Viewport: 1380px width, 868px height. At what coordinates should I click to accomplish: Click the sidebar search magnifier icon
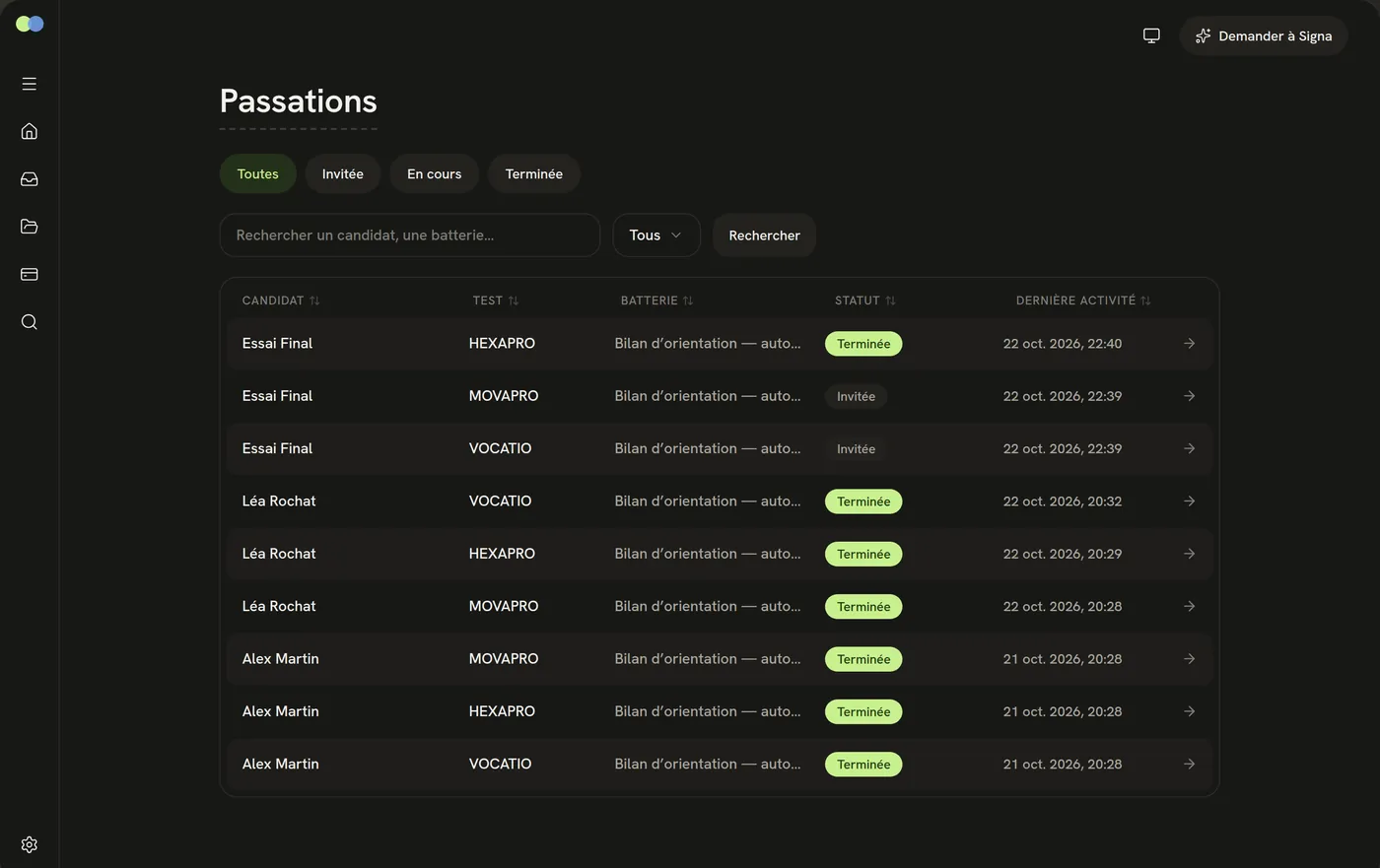pyautogui.click(x=30, y=322)
